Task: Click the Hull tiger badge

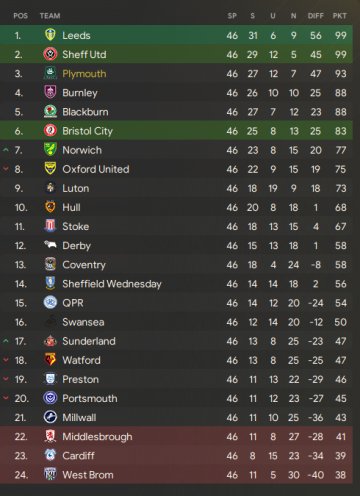Action: click(50, 207)
